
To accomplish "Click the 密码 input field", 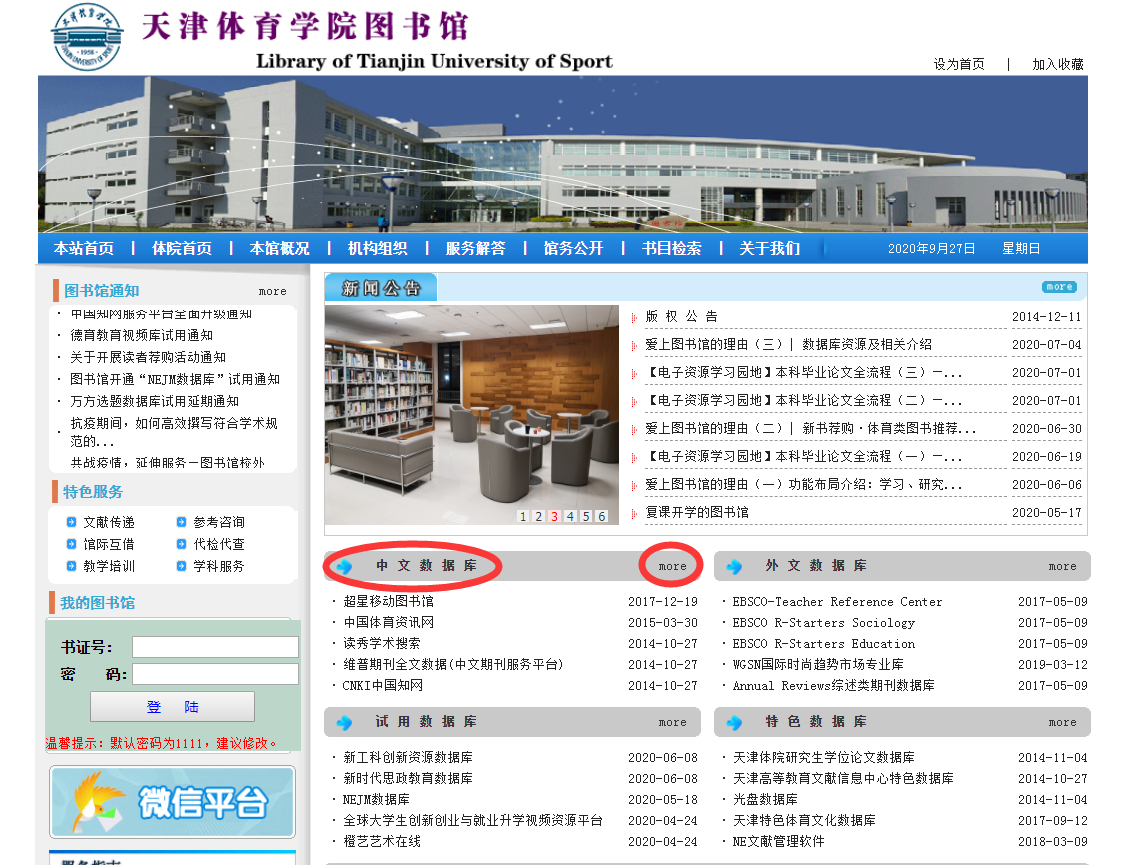I will coord(215,674).
